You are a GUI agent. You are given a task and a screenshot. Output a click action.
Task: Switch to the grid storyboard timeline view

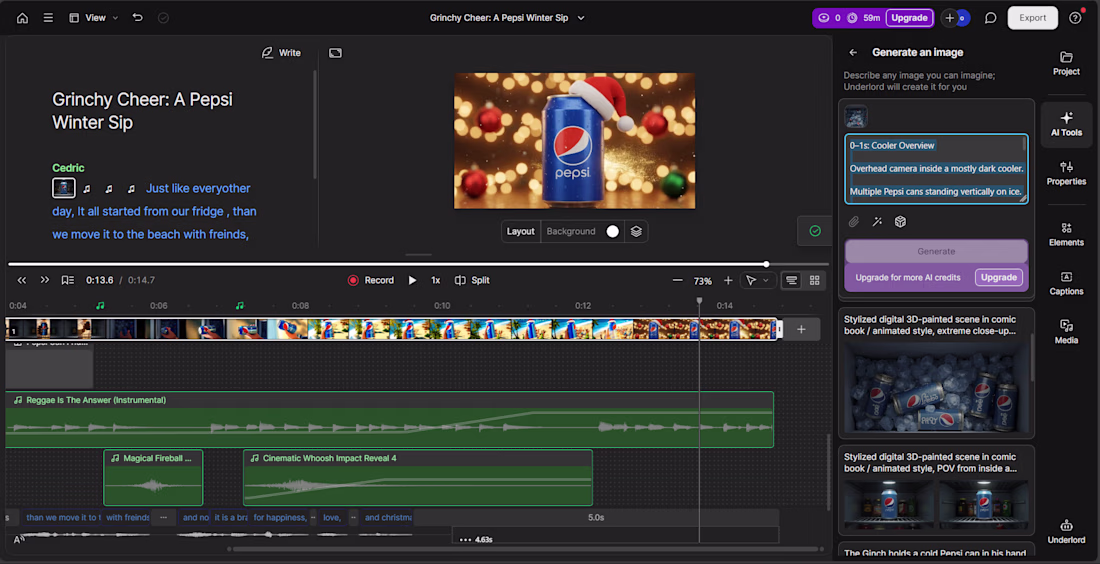pyautogui.click(x=815, y=280)
